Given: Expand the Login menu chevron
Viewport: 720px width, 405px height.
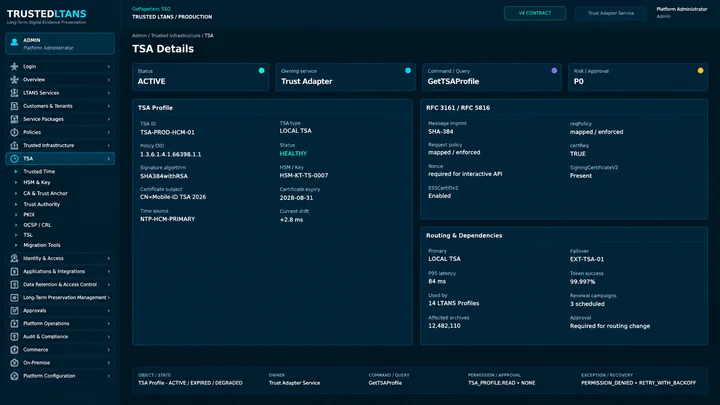Looking at the screenshot, I should click(x=109, y=67).
